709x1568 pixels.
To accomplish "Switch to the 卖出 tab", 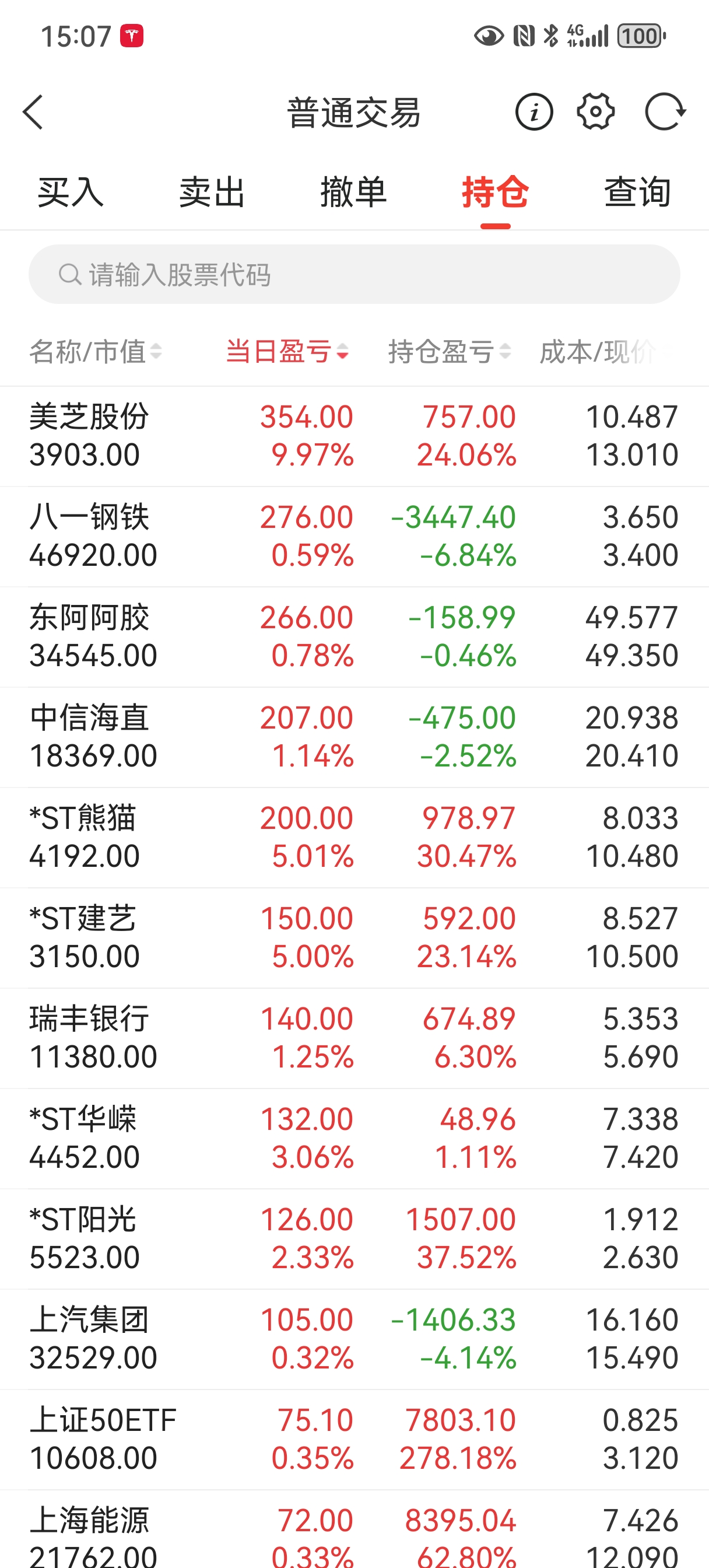I will click(212, 192).
